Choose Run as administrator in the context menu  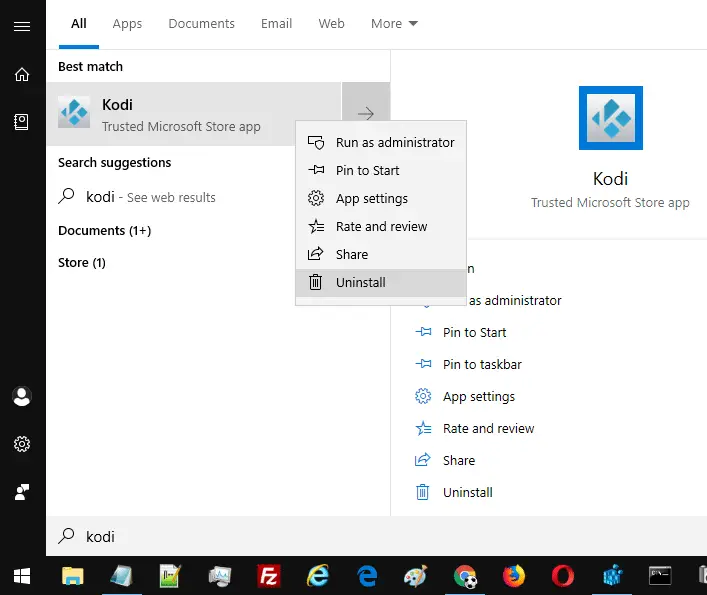click(381, 142)
